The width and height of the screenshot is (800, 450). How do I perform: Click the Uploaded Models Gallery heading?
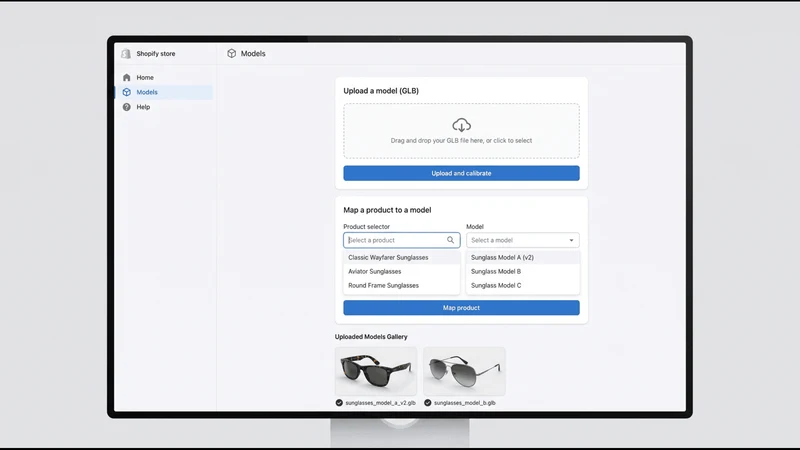pos(371,337)
